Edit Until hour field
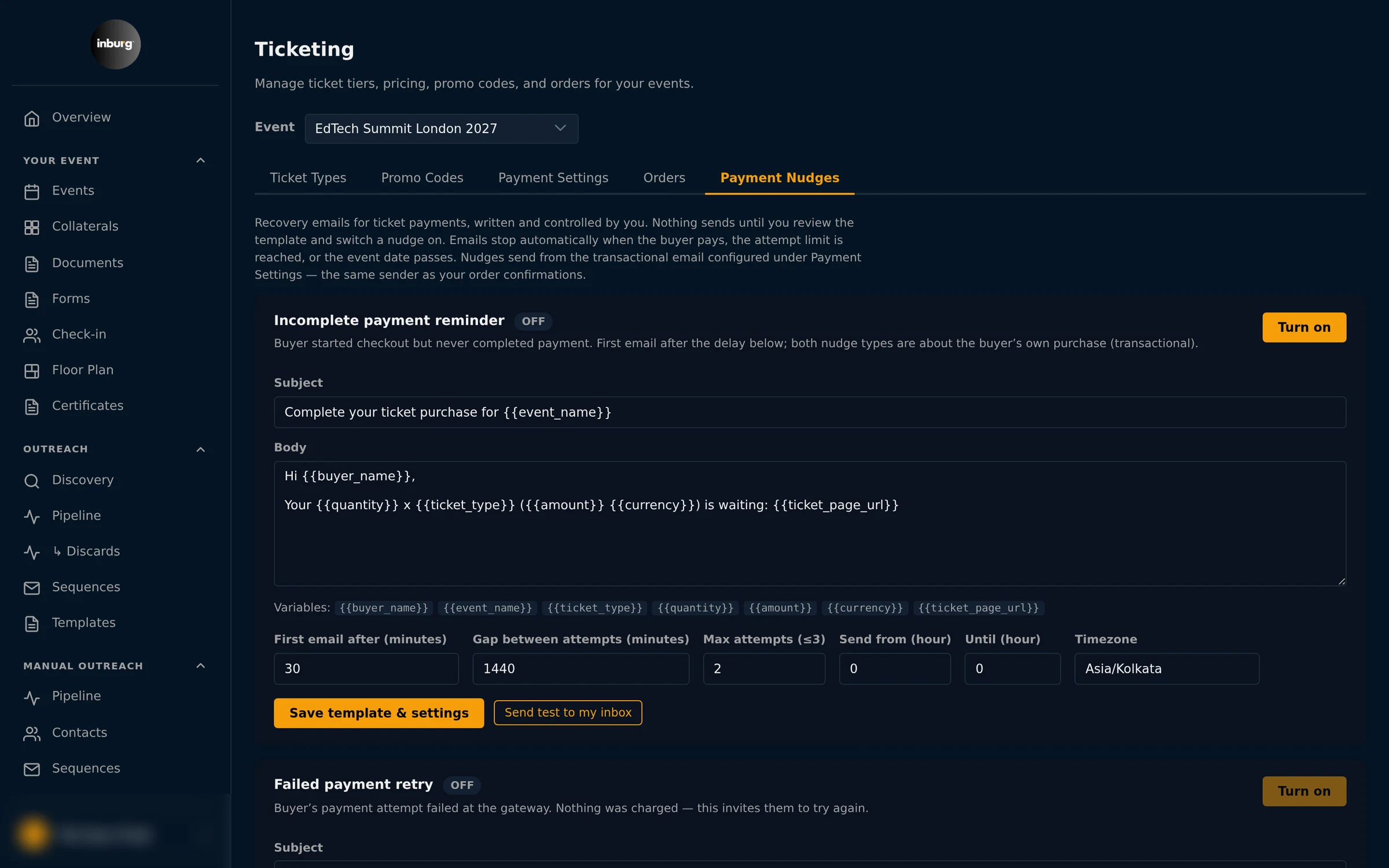The width and height of the screenshot is (1389, 868). [1012, 668]
